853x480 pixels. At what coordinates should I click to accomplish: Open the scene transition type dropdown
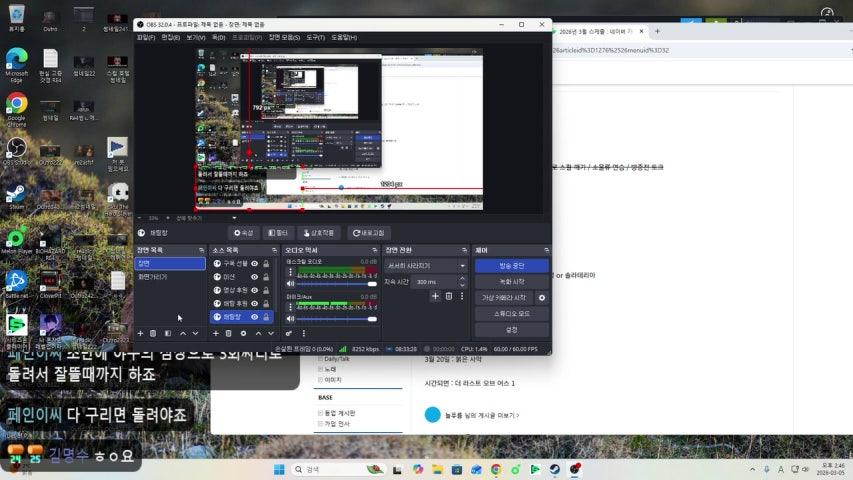[426, 266]
